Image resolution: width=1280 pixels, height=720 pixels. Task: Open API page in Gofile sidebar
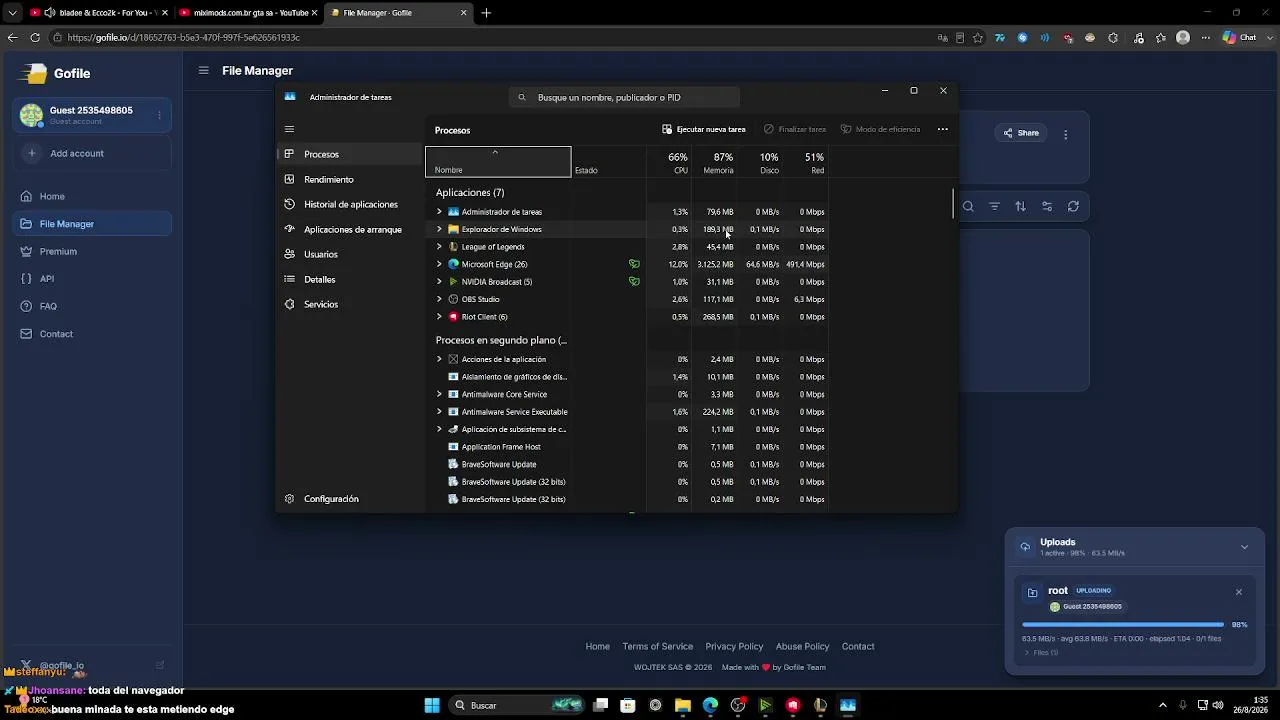point(93,279)
